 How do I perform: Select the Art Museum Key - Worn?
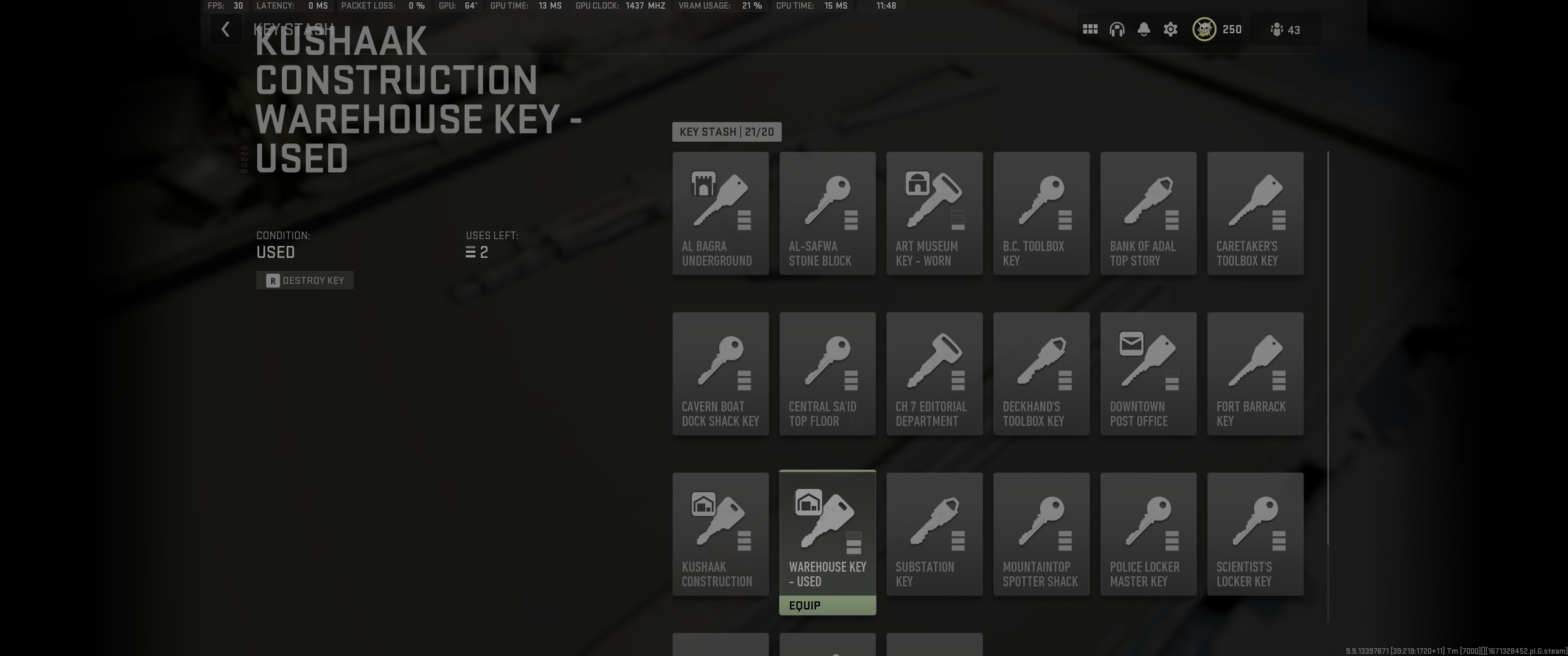934,214
